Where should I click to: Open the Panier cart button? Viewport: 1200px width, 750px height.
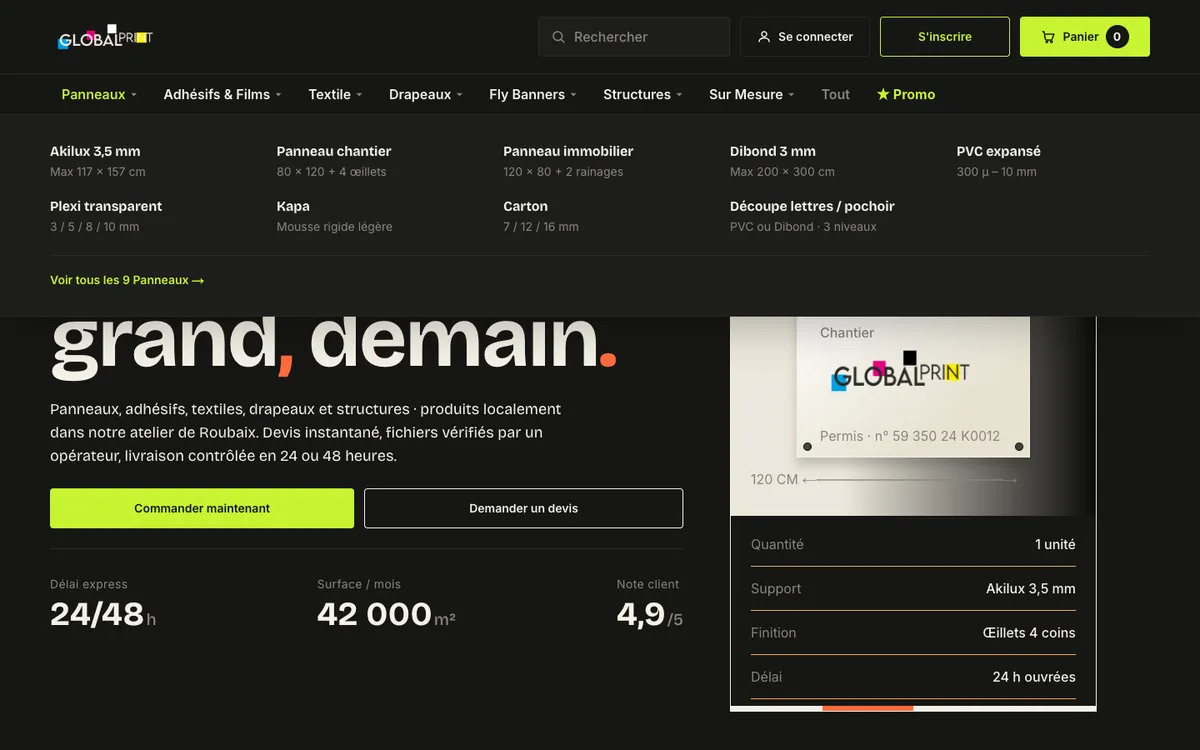click(1085, 37)
